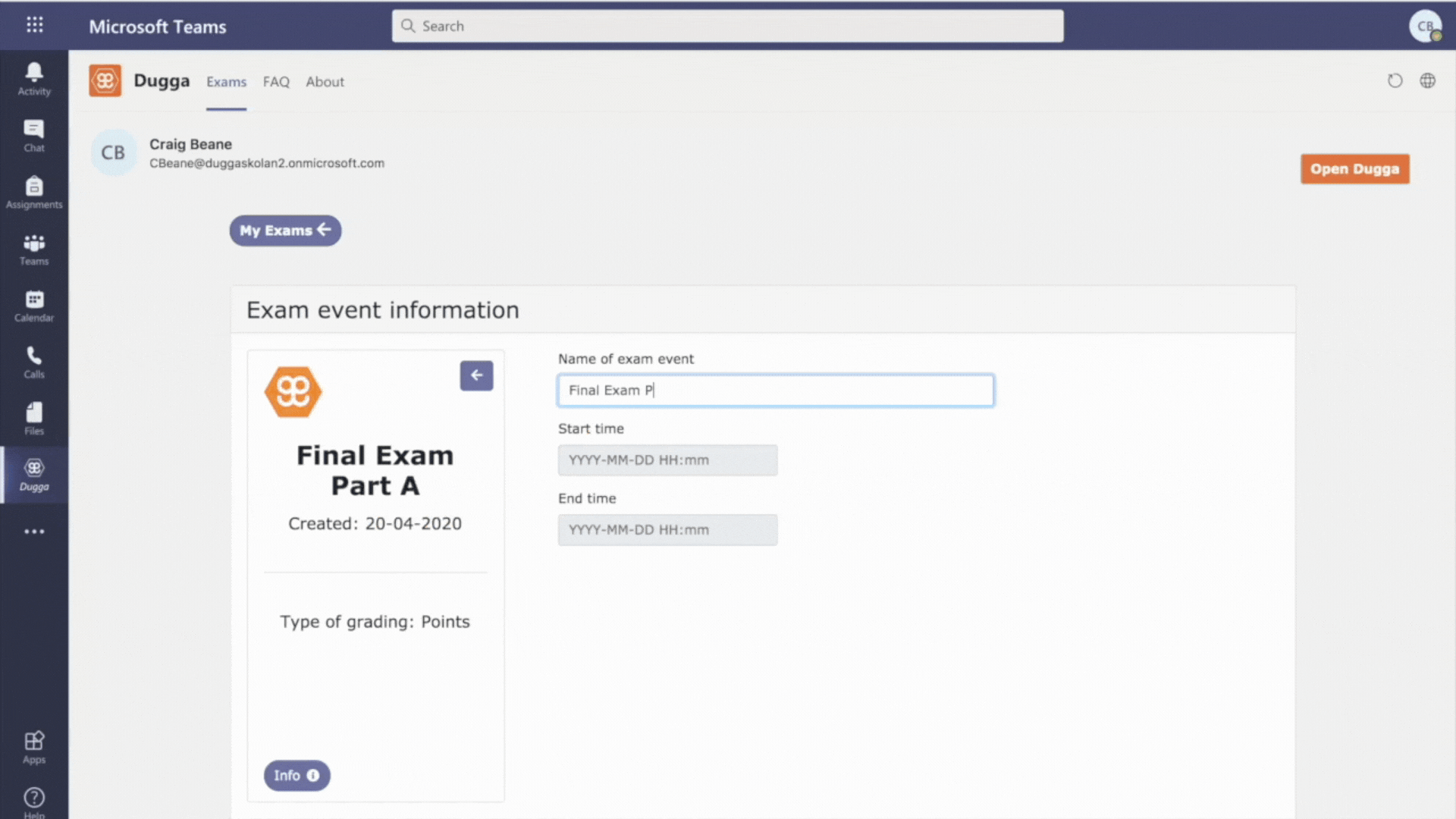The width and height of the screenshot is (1456, 819).
Task: Open the Teams list
Action: (34, 249)
